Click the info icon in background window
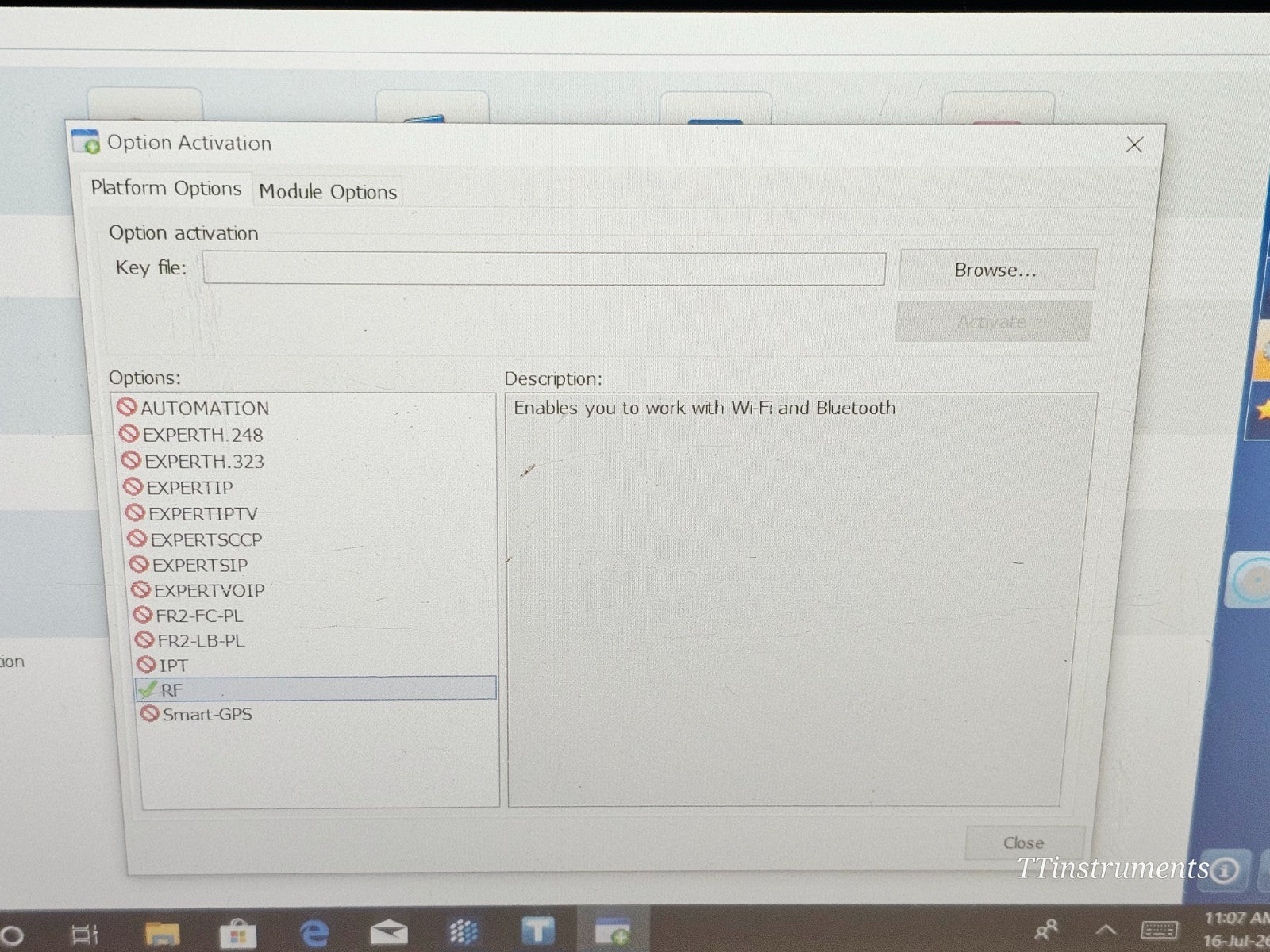Image resolution: width=1270 pixels, height=952 pixels. point(1224,869)
